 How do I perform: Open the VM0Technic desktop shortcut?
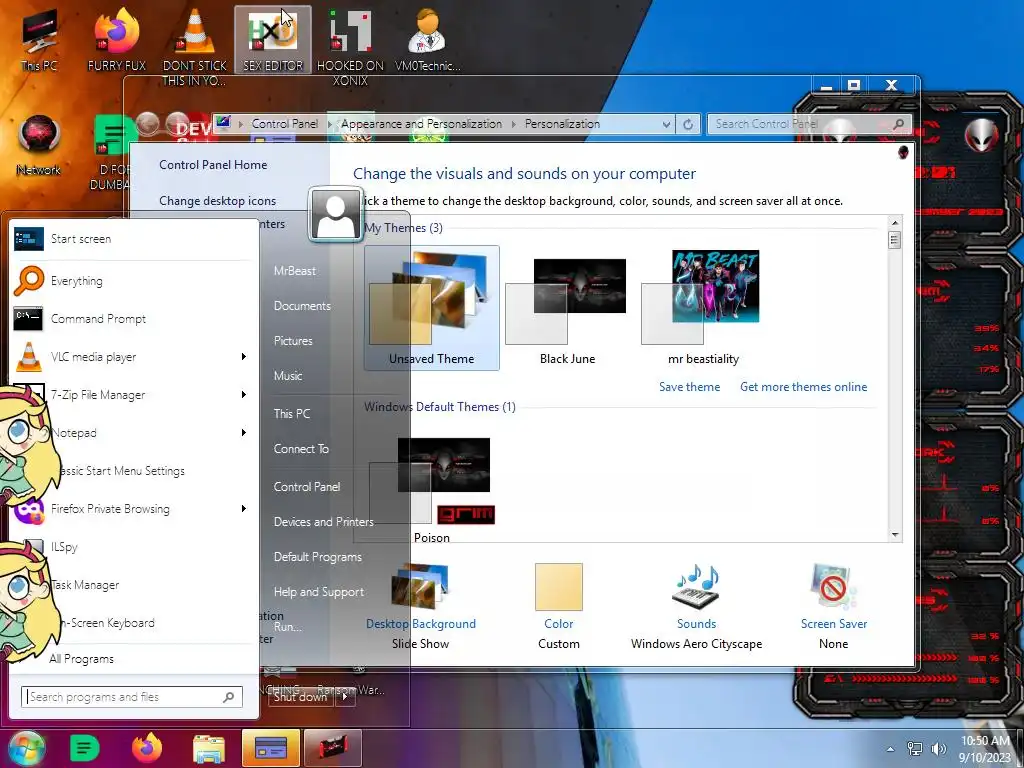click(x=427, y=40)
